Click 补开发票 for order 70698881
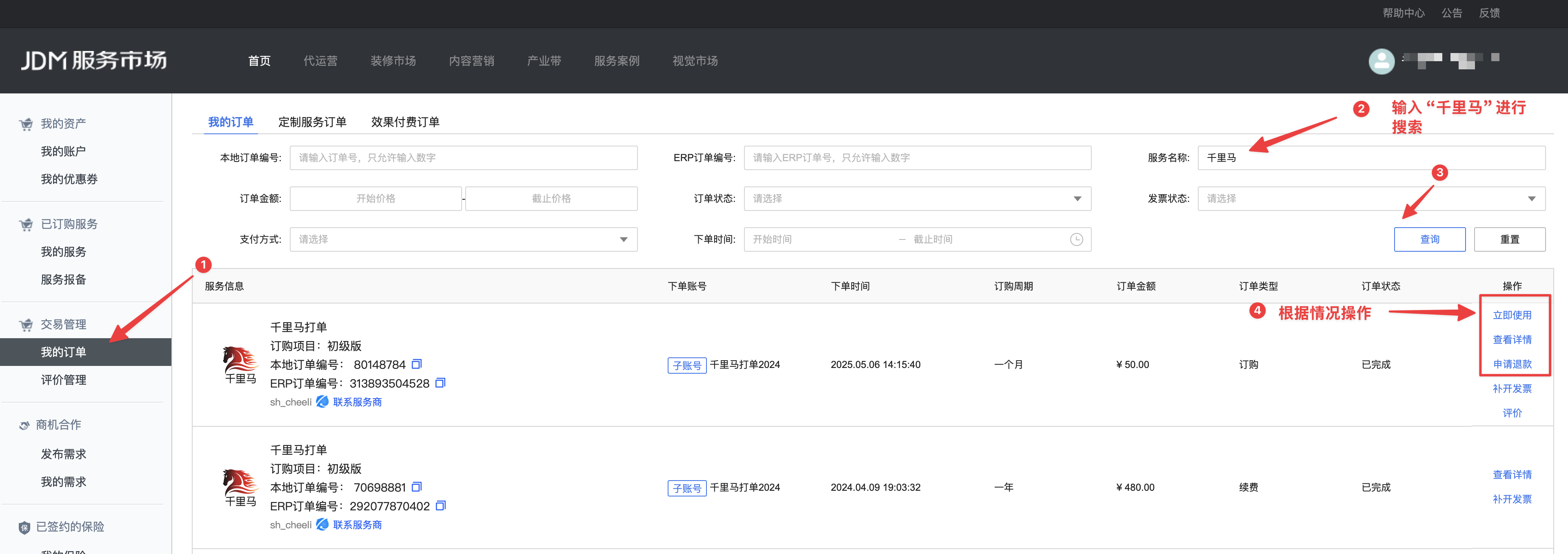1568x554 pixels. pos(1512,499)
